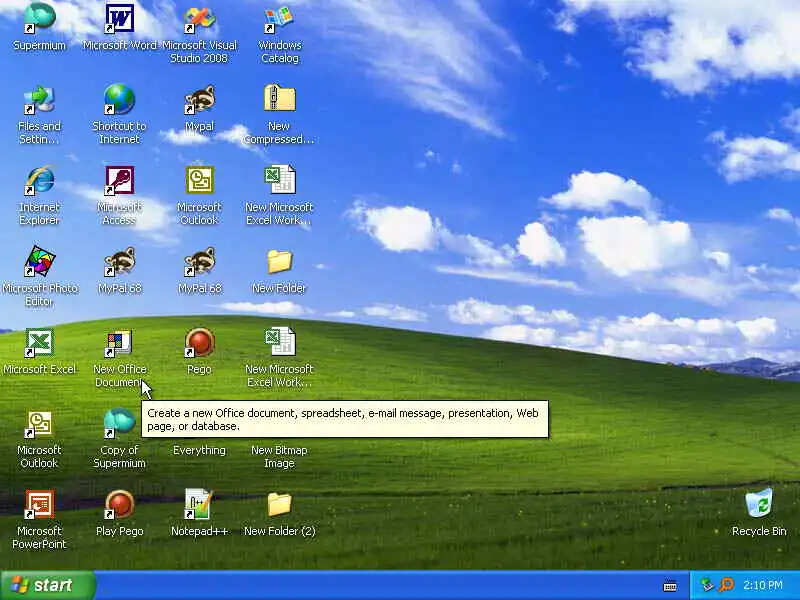Select the Notepad++ shortcut icon
The image size is (800, 600).
point(198,504)
